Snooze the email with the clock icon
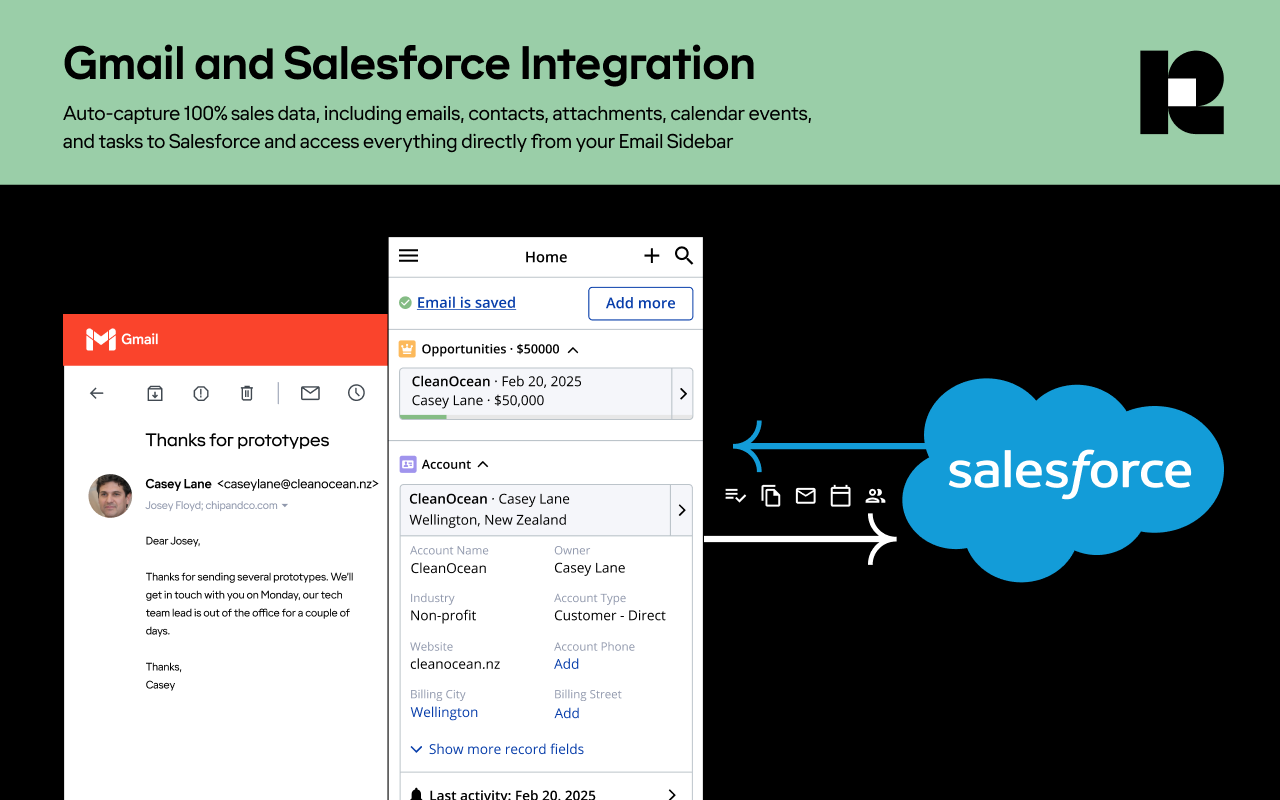The image size is (1280, 800). 356,393
